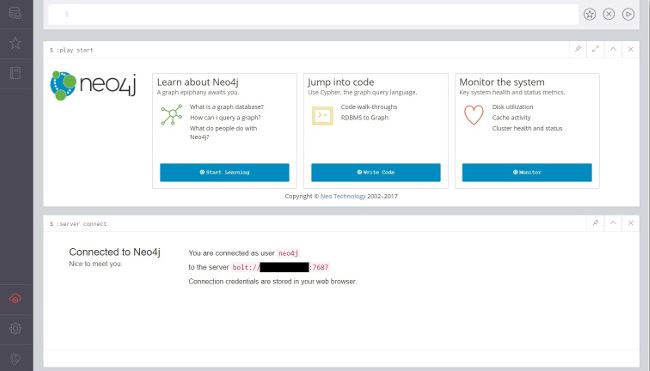
Task: Clear the editor with the X circle icon
Action: click(609, 15)
